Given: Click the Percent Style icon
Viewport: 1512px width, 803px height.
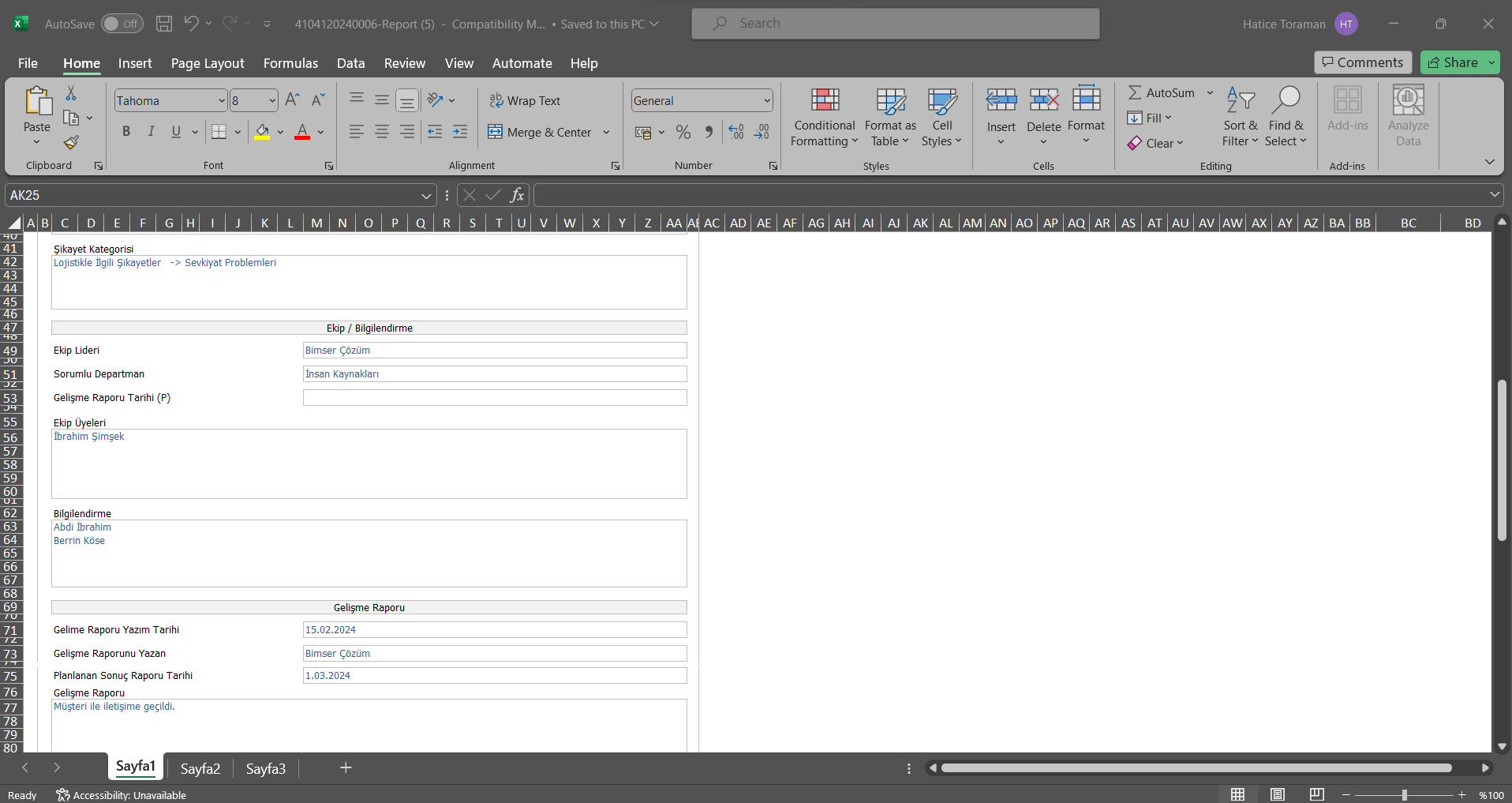Looking at the screenshot, I should (x=683, y=132).
